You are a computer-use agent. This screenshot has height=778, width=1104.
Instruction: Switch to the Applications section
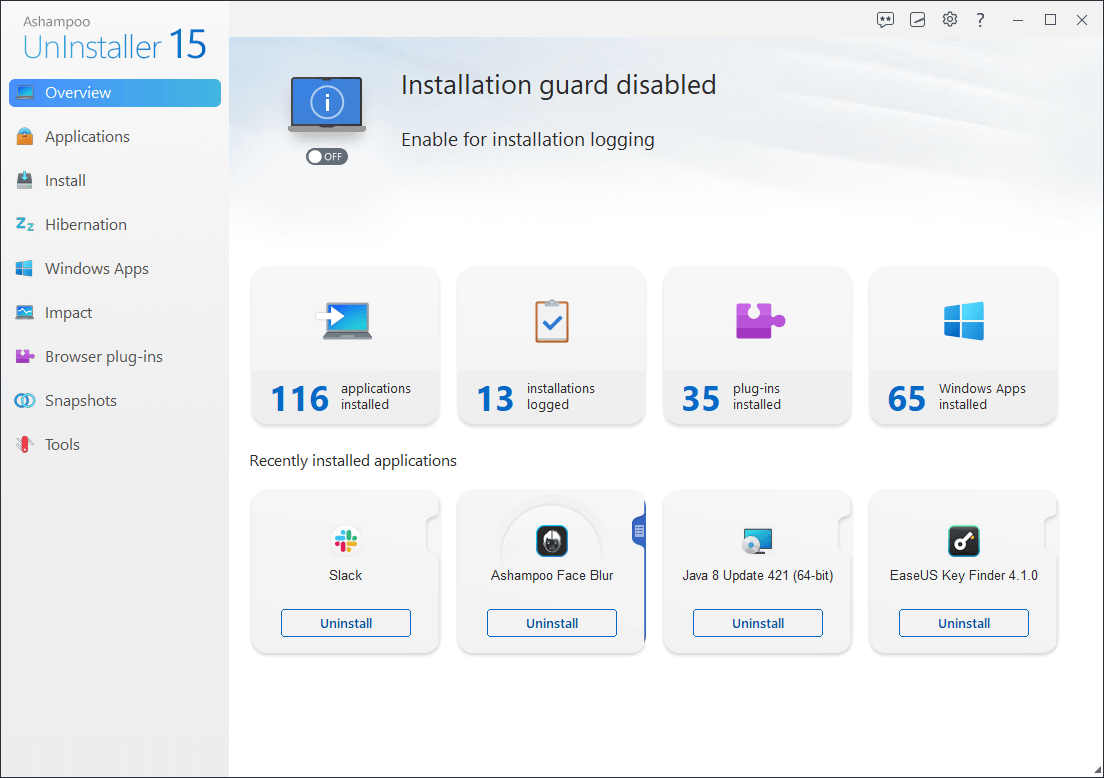(87, 136)
